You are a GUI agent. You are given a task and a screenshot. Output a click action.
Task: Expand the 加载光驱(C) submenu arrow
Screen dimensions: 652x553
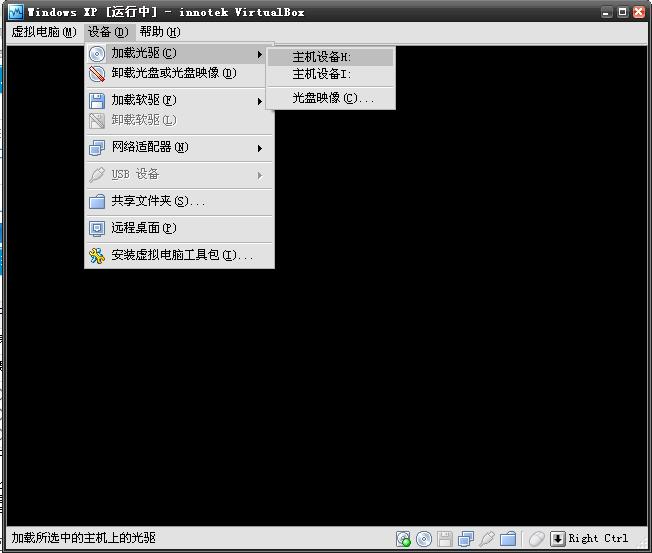pos(259,54)
